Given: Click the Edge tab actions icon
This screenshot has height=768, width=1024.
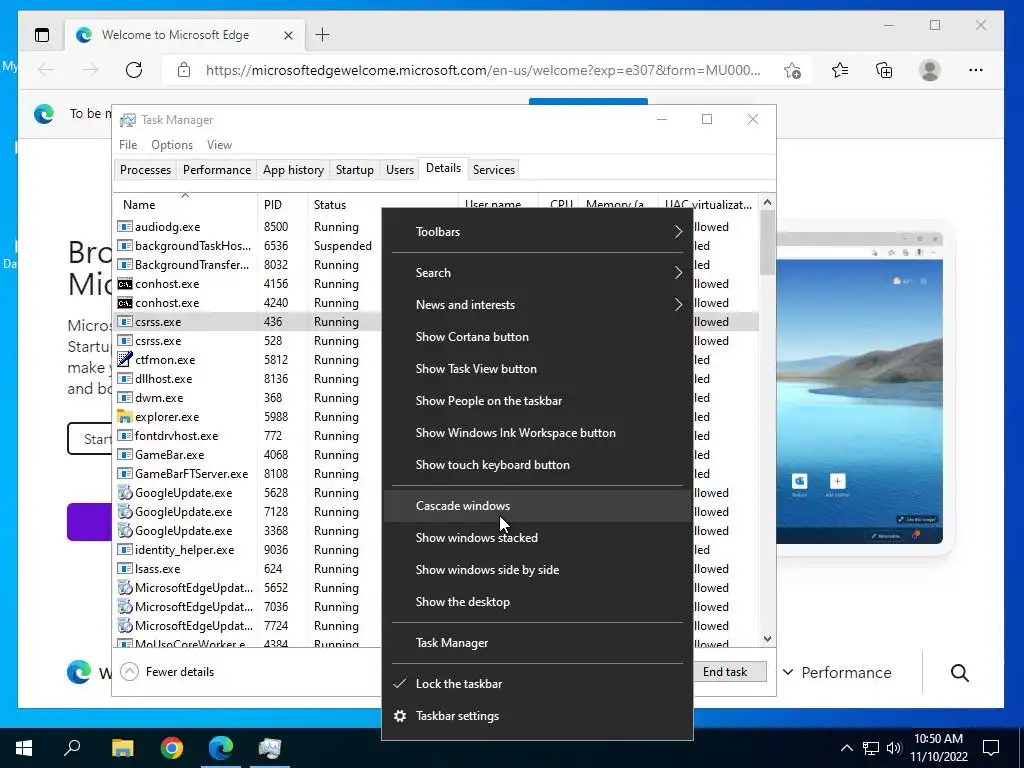Looking at the screenshot, I should (x=42, y=35).
